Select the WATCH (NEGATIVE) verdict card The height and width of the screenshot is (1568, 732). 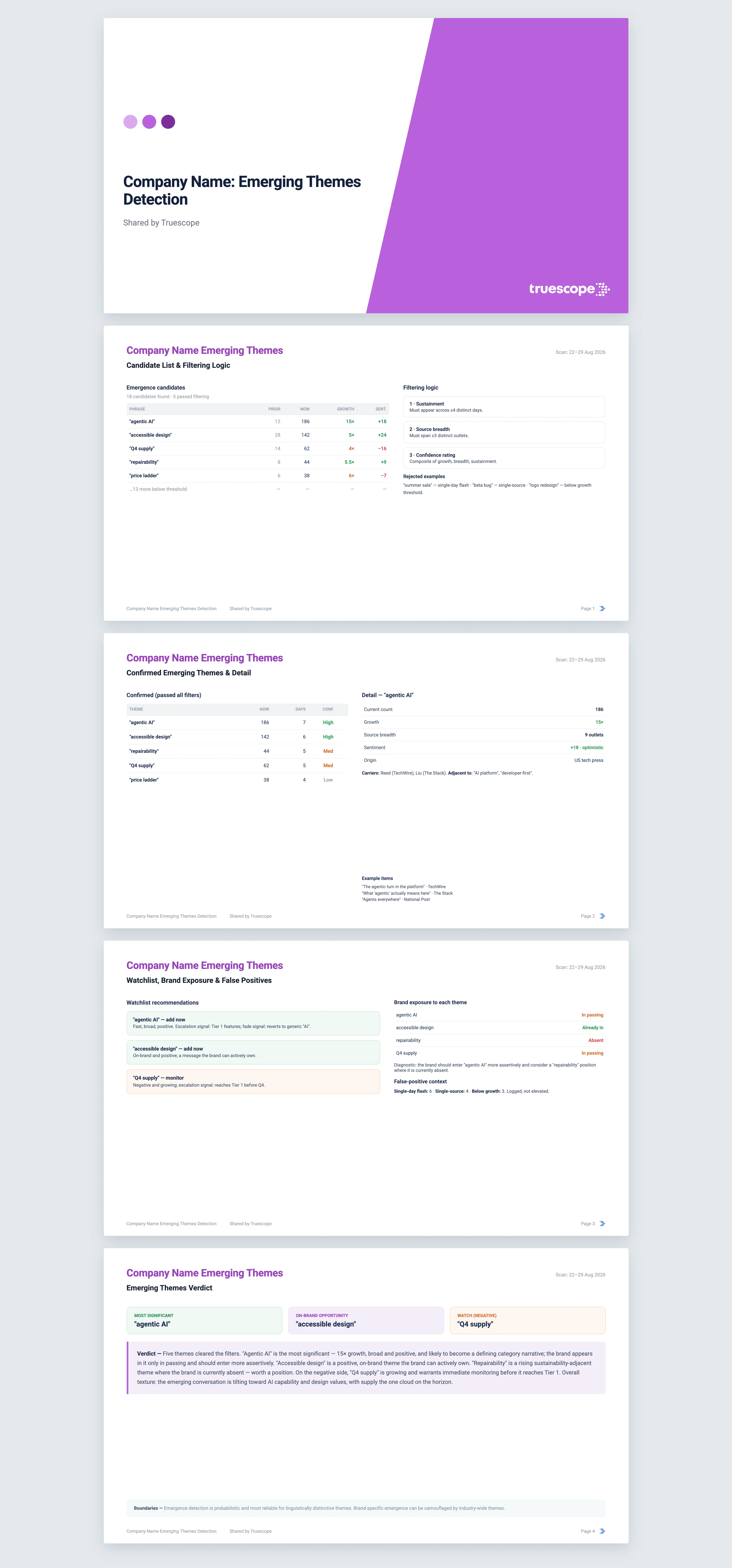pyautogui.click(x=527, y=1320)
